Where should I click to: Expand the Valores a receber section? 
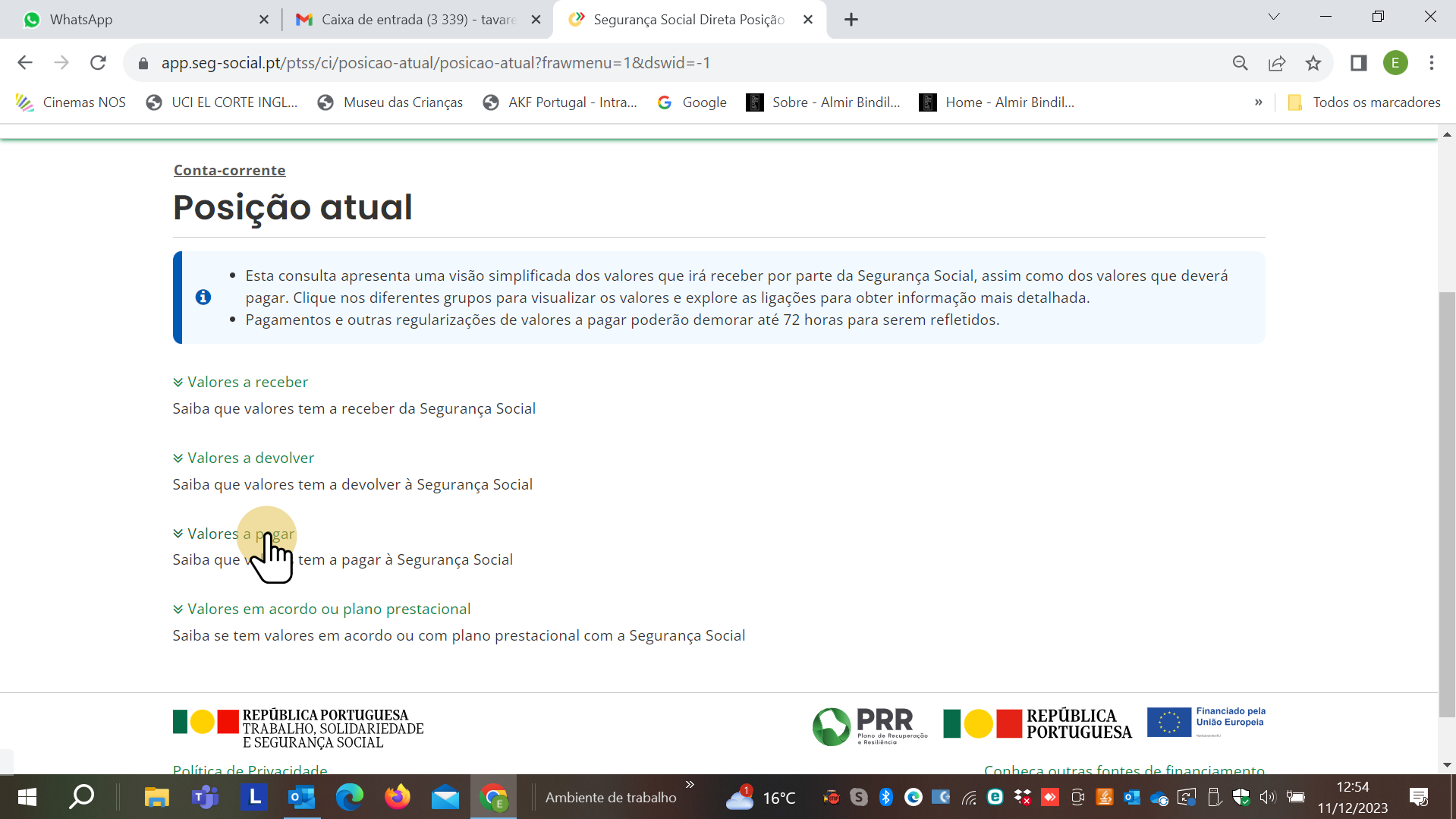(x=247, y=382)
